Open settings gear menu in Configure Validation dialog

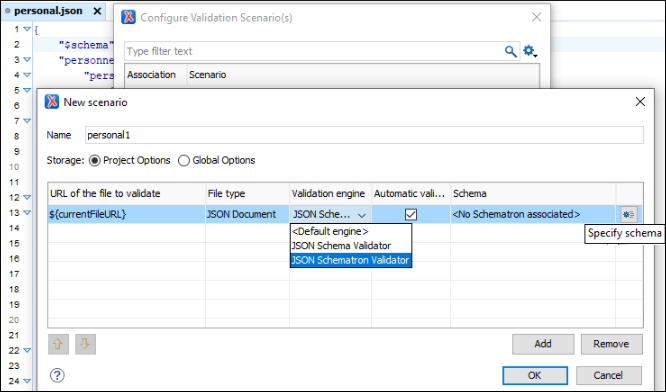click(530, 51)
